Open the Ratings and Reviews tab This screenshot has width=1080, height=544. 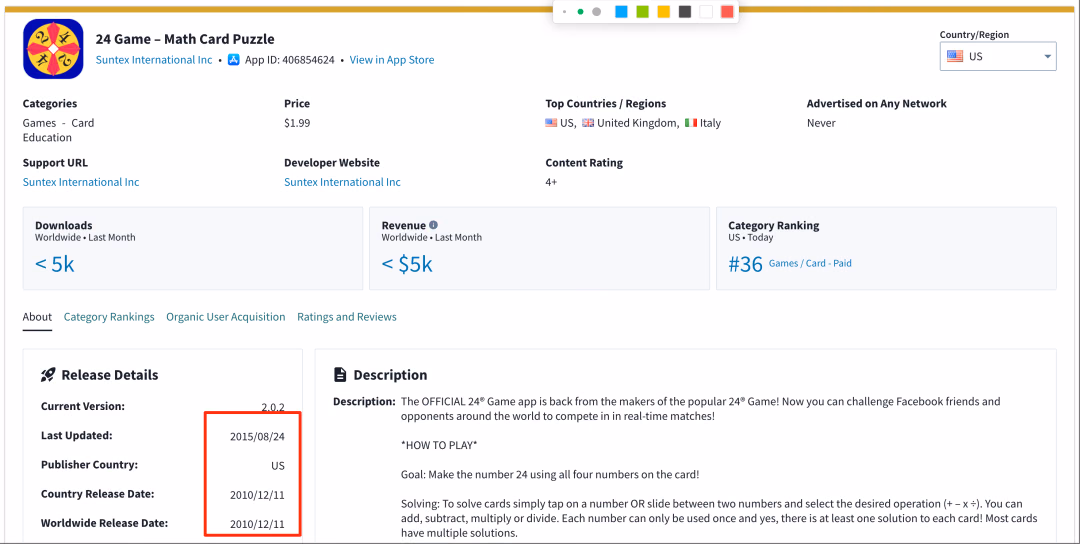346,317
